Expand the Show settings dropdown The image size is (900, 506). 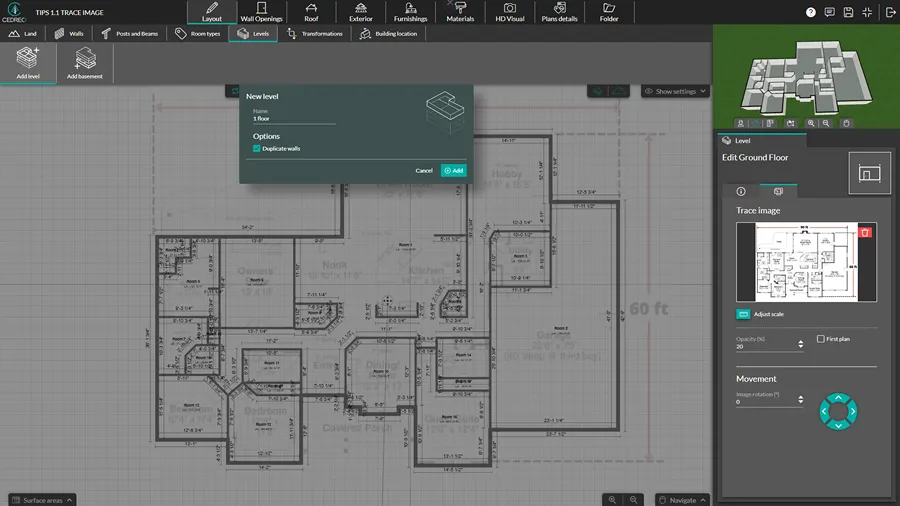pyautogui.click(x=675, y=91)
